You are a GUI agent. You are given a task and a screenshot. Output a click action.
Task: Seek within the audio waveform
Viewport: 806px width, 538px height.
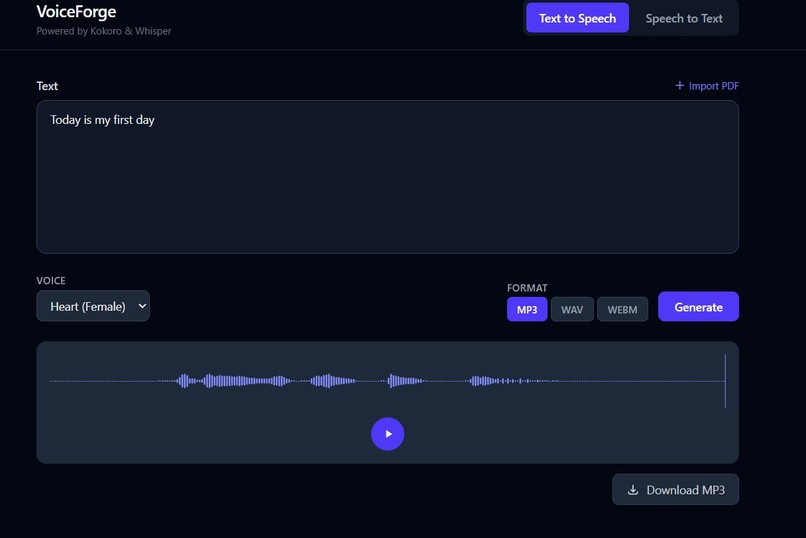(388, 381)
